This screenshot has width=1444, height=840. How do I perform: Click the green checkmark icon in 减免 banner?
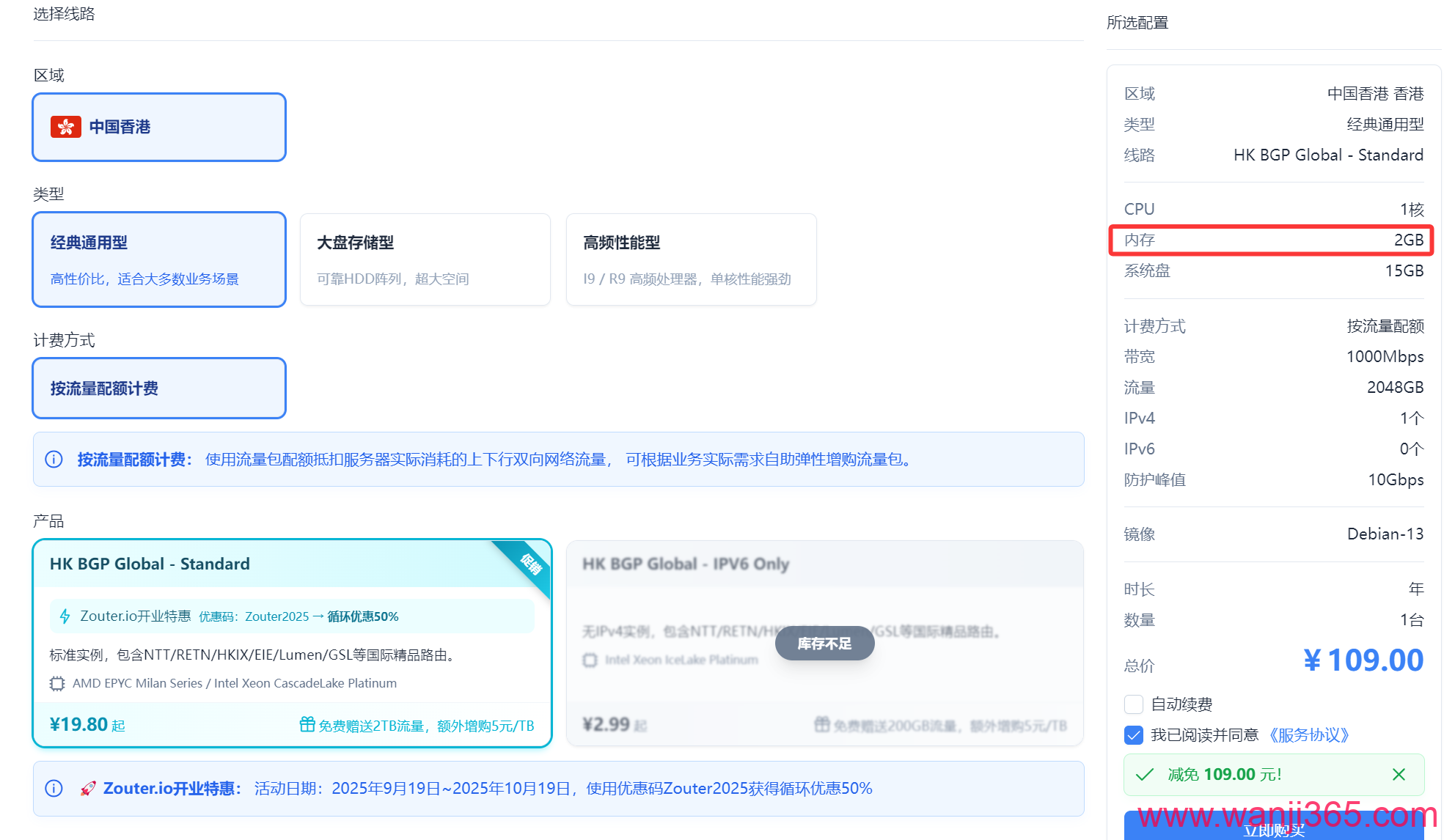tap(1144, 775)
